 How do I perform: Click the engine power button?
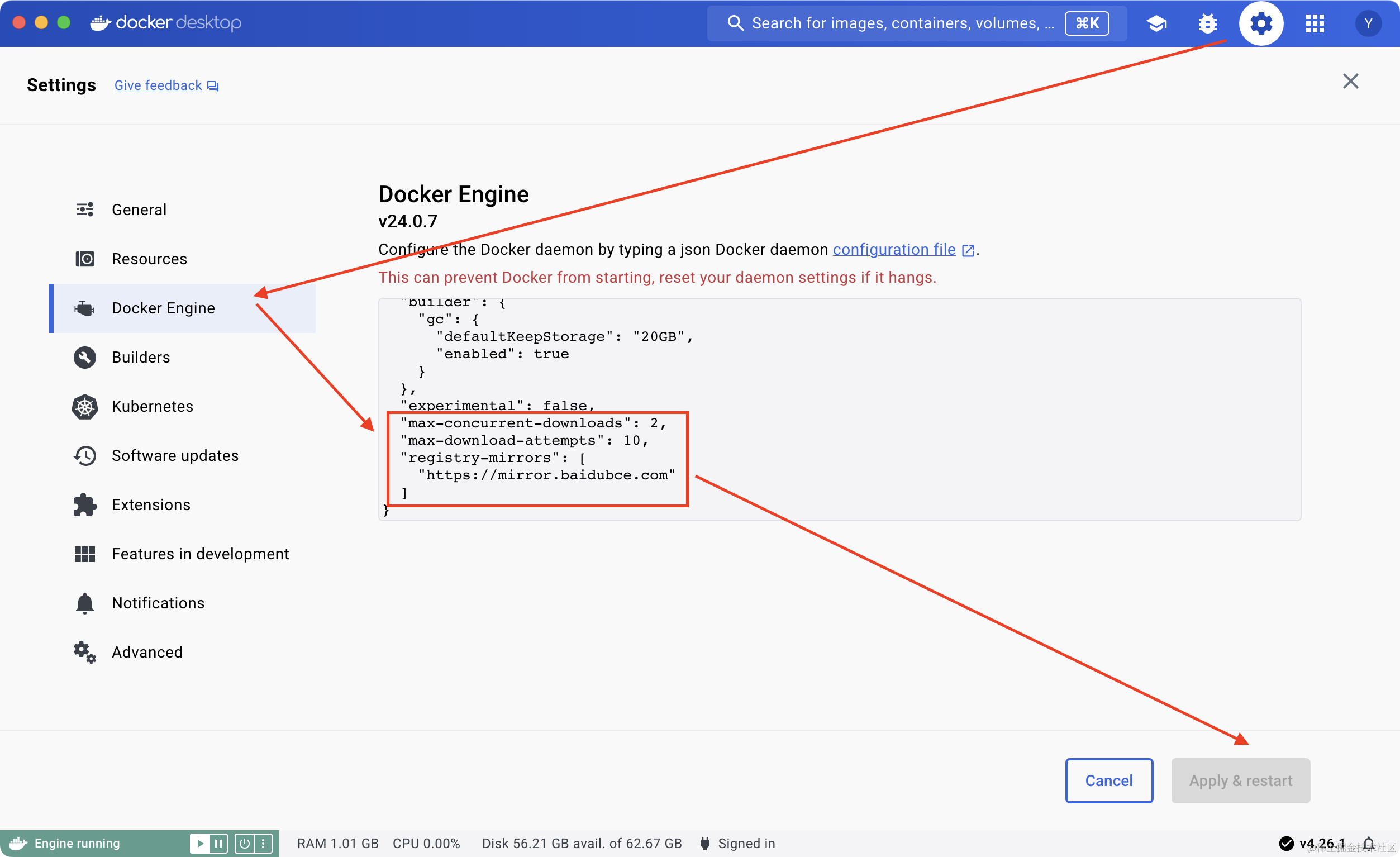click(244, 843)
